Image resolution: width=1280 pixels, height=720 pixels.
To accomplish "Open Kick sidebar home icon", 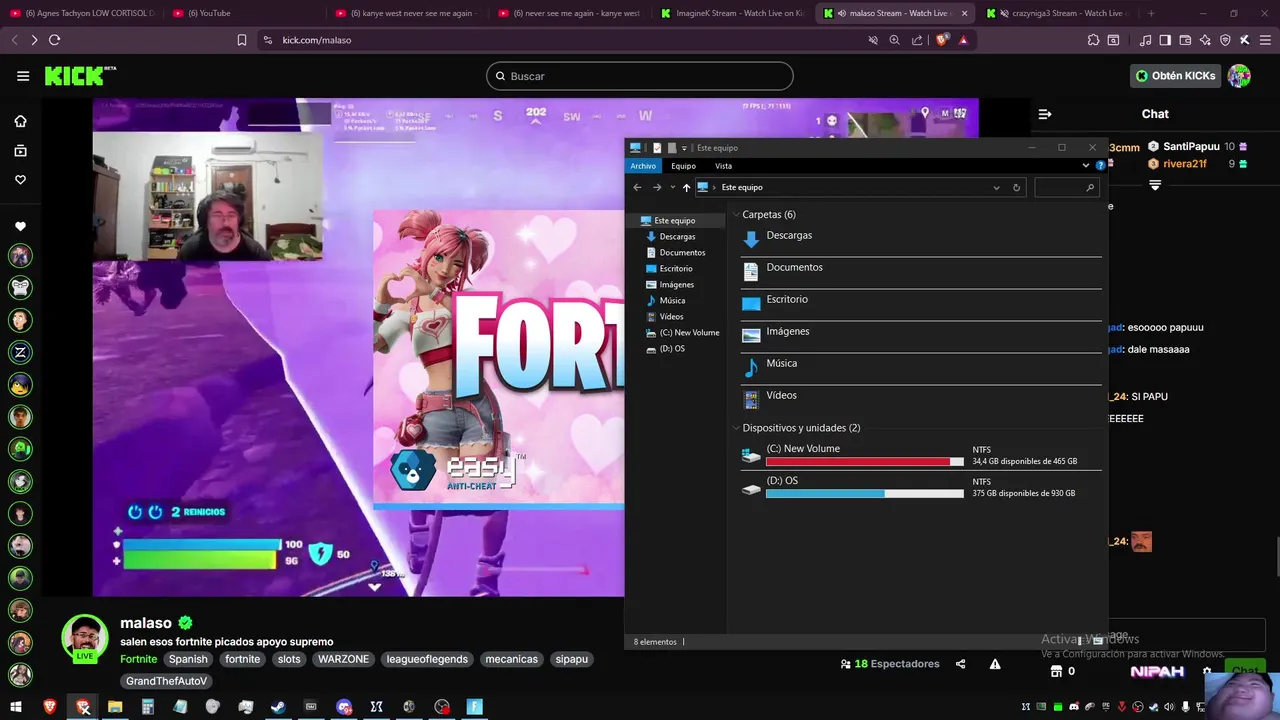I will coord(20,121).
